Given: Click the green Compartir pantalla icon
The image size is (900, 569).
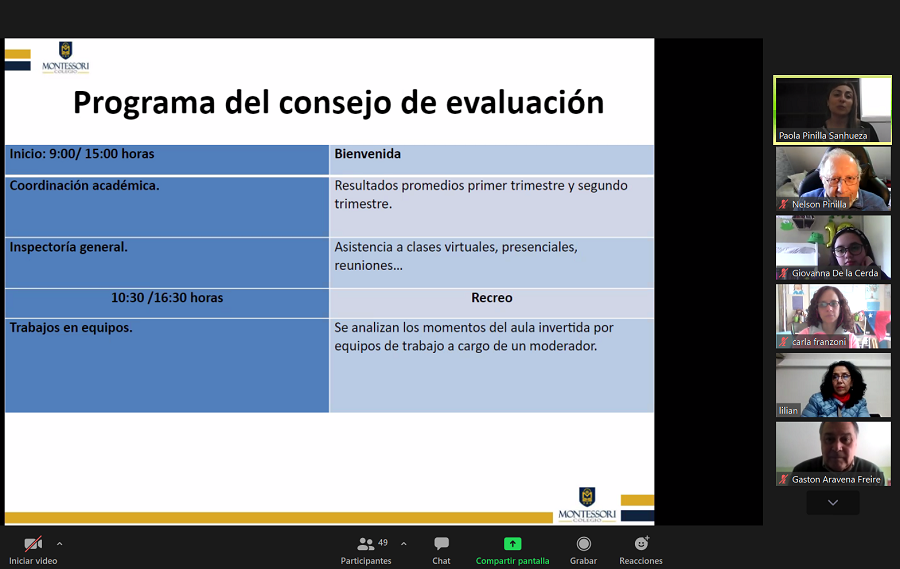Looking at the screenshot, I should 513,543.
